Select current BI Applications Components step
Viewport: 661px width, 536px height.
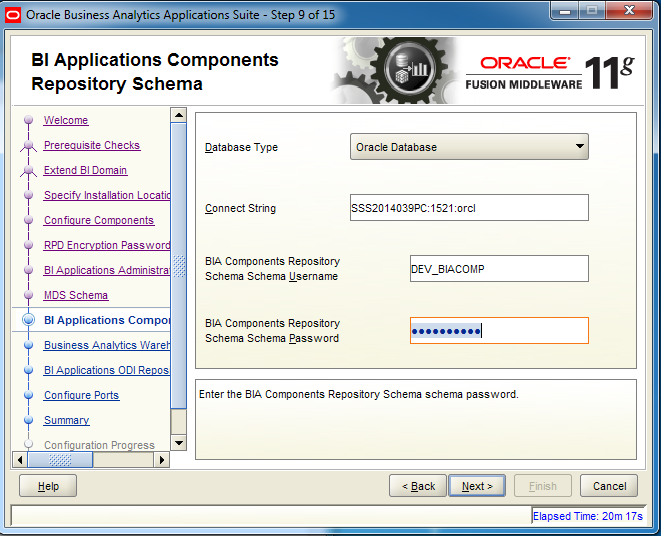107,320
